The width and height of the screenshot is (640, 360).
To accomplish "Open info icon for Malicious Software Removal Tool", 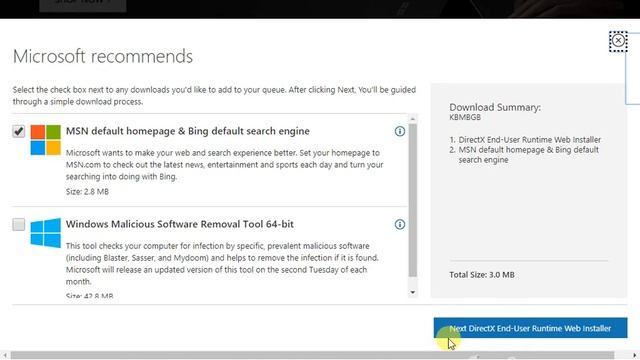I will pyautogui.click(x=400, y=224).
